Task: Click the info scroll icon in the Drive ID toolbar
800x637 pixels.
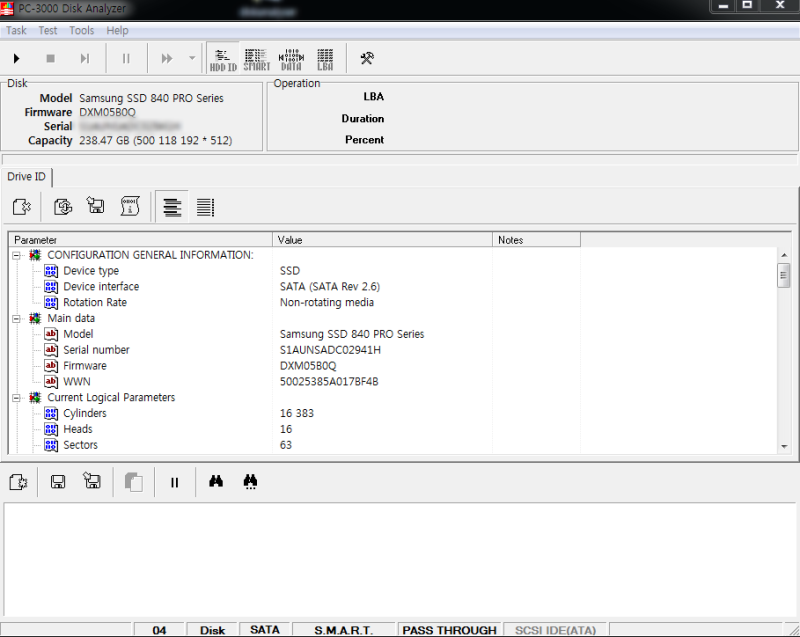Action: click(130, 206)
